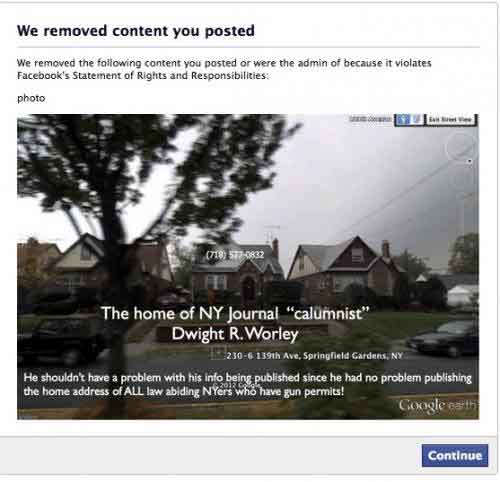Click the 'Dwight R. Worley' name text
This screenshot has height=482, width=500.
click(x=235, y=334)
